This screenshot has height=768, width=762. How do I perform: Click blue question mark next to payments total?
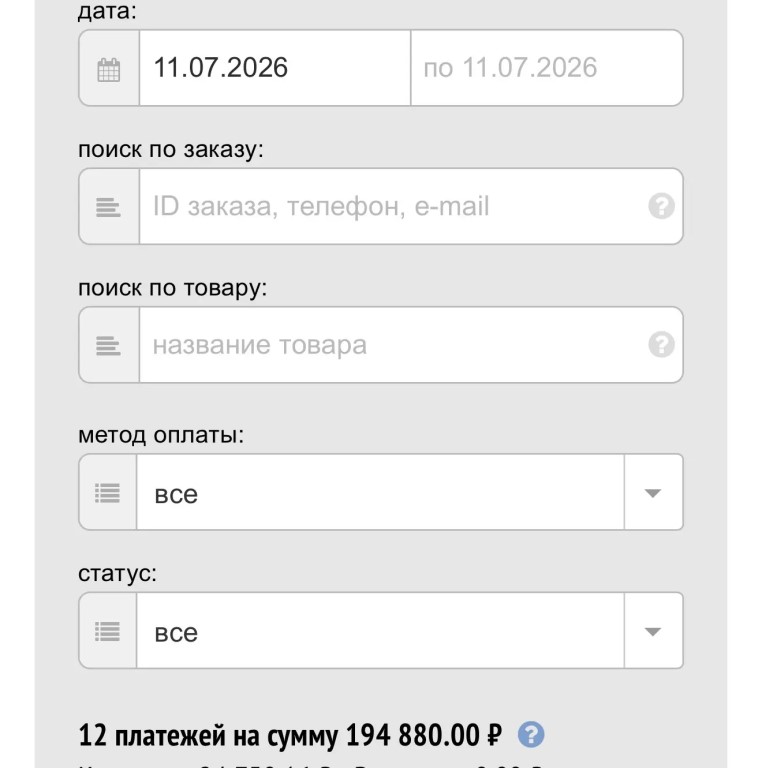(x=531, y=734)
